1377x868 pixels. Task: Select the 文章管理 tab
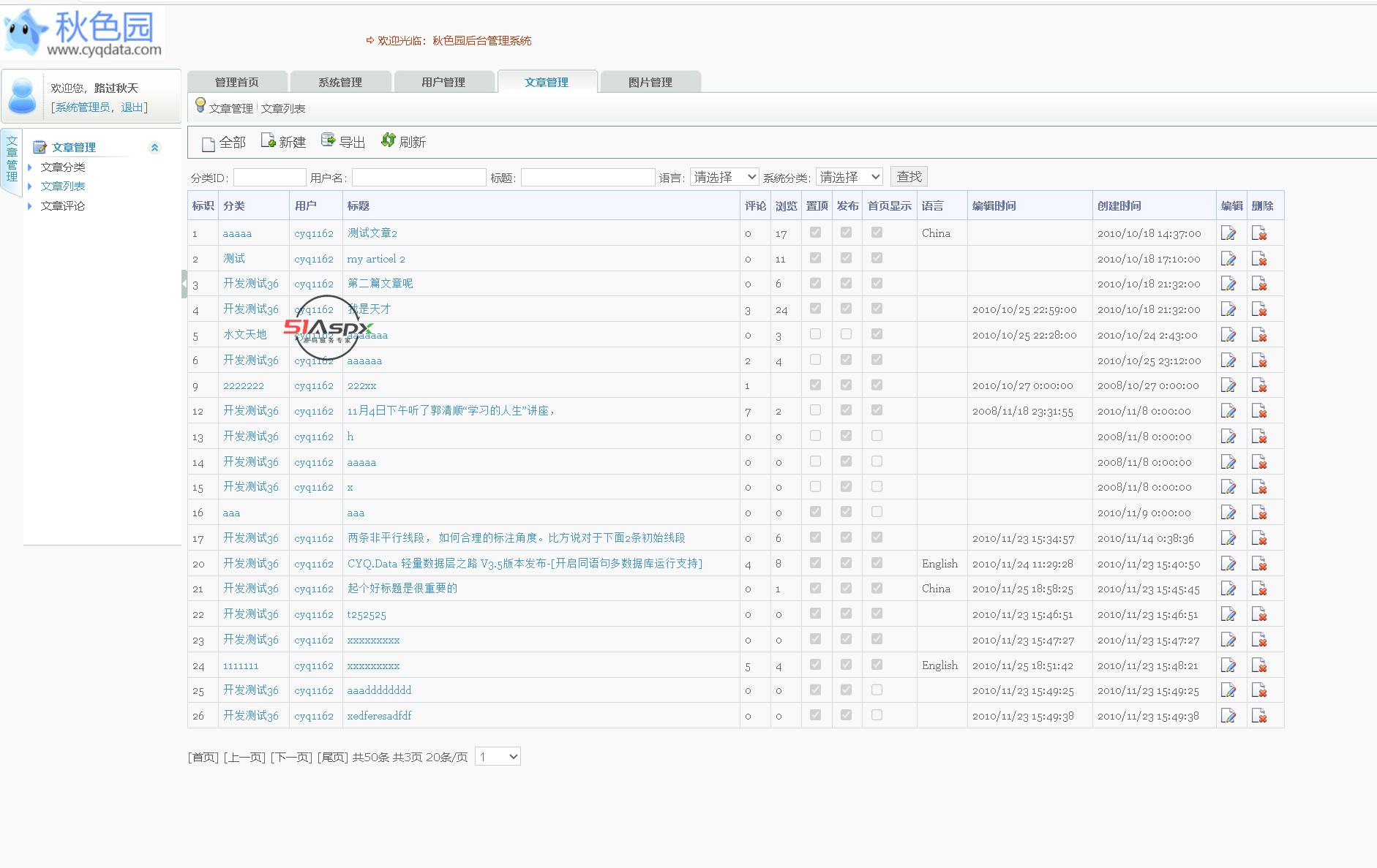click(547, 82)
